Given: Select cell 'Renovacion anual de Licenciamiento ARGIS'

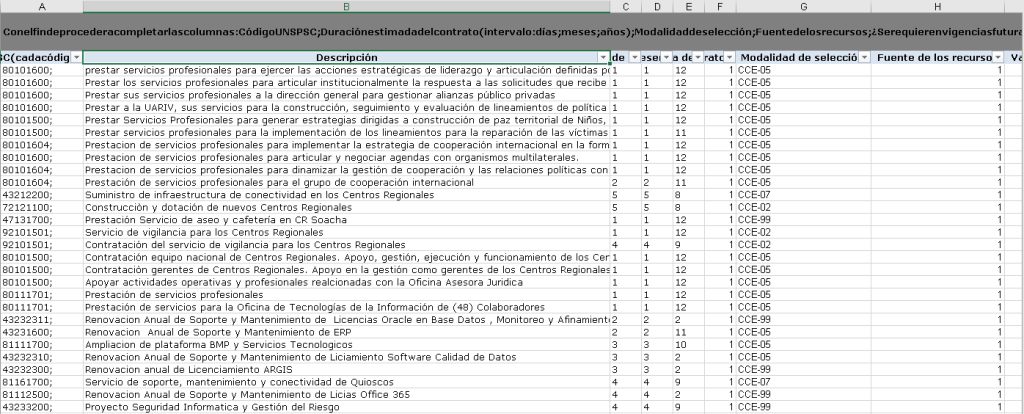Looking at the screenshot, I should coord(347,369).
